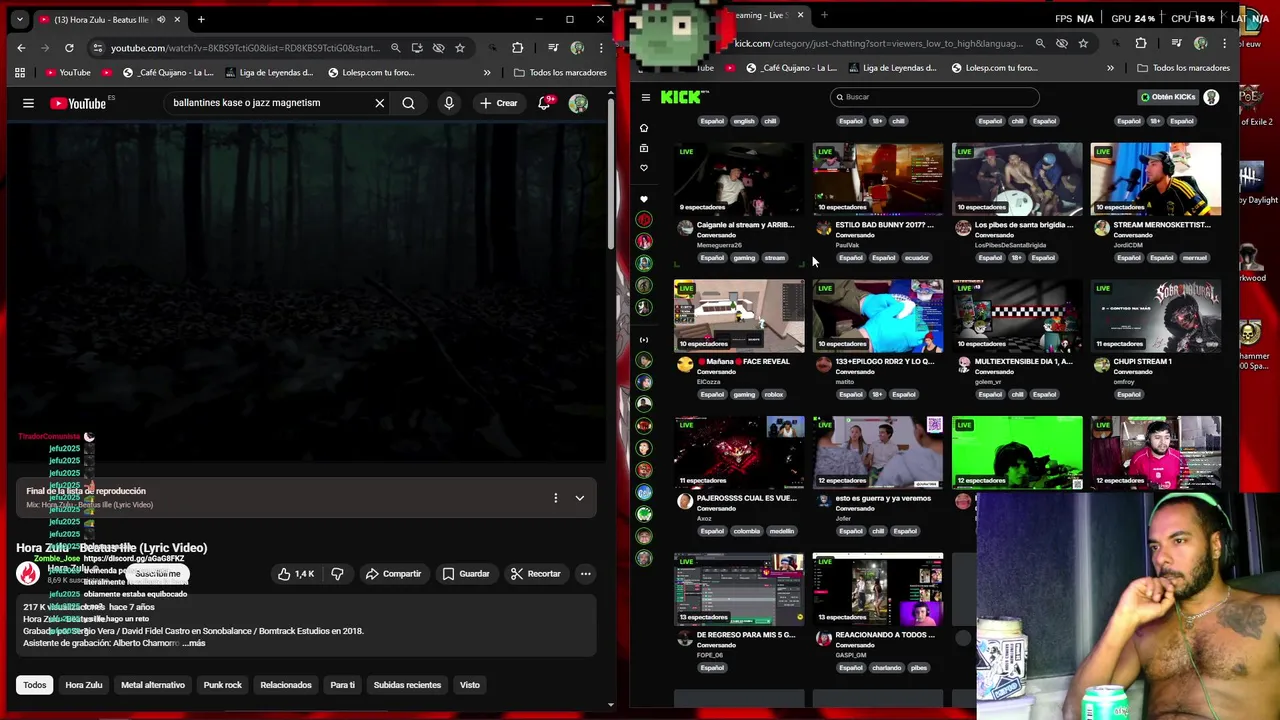Bookmark YouTube page with star icon
The width and height of the screenshot is (1280, 720).
point(460,48)
